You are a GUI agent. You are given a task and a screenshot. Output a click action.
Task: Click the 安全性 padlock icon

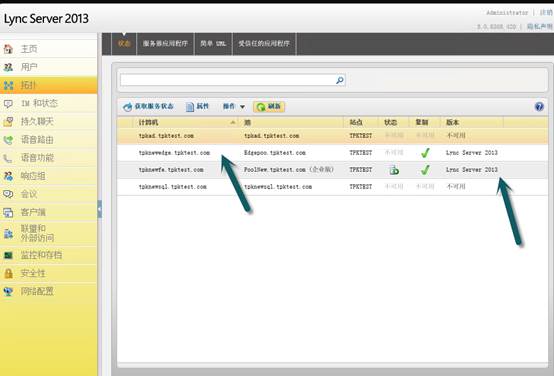[x=8, y=273]
